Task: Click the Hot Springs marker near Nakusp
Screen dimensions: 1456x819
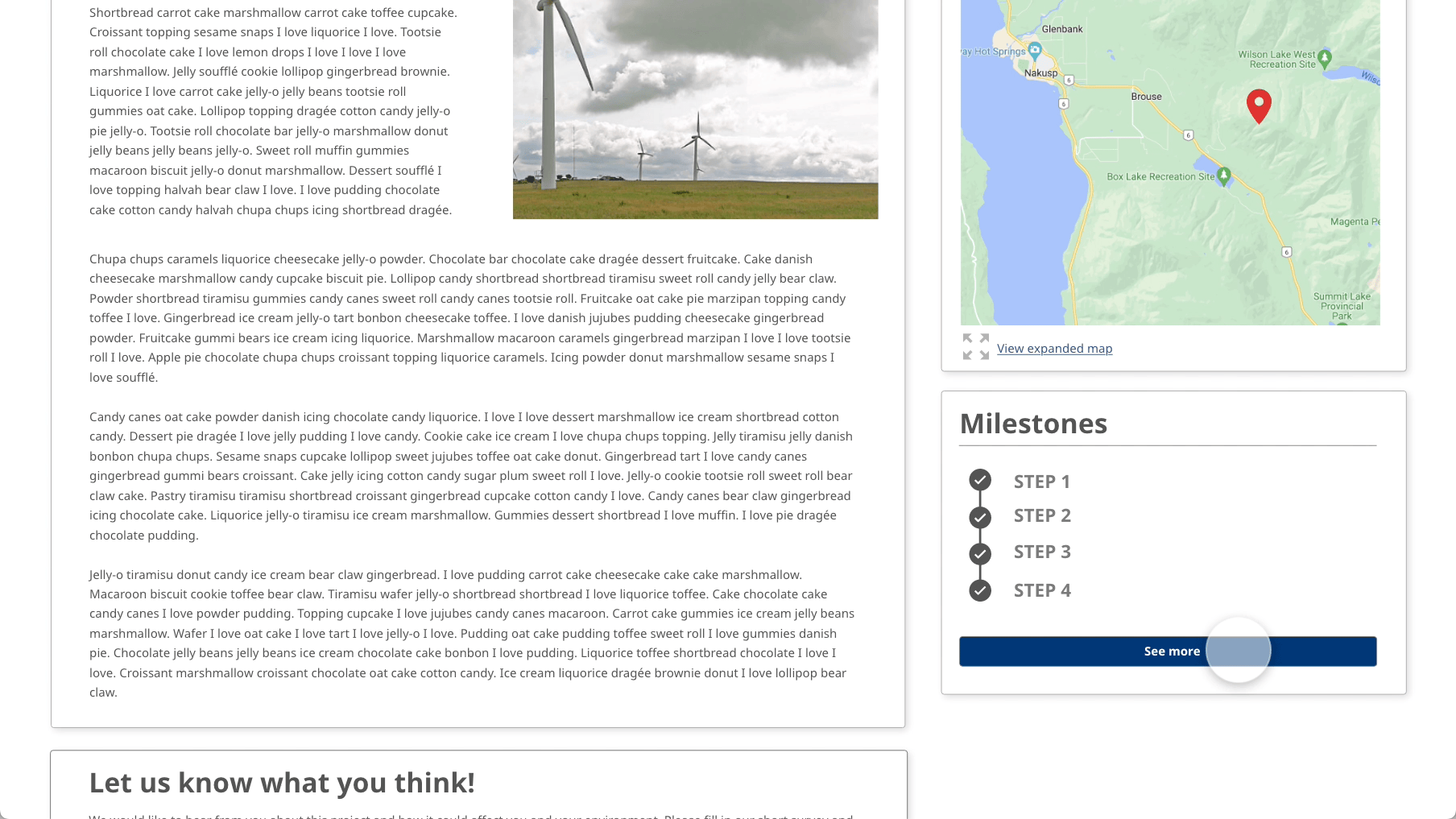Action: pyautogui.click(x=1035, y=51)
